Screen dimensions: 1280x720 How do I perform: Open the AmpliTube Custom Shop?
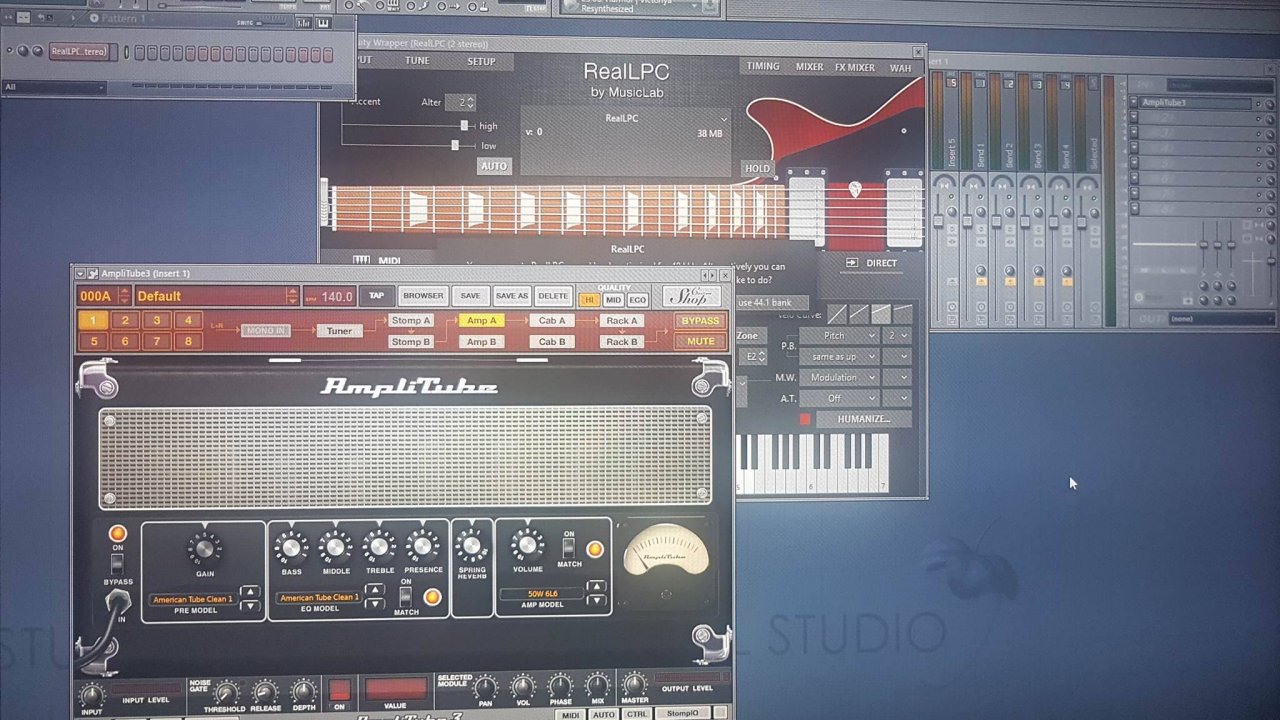point(691,296)
